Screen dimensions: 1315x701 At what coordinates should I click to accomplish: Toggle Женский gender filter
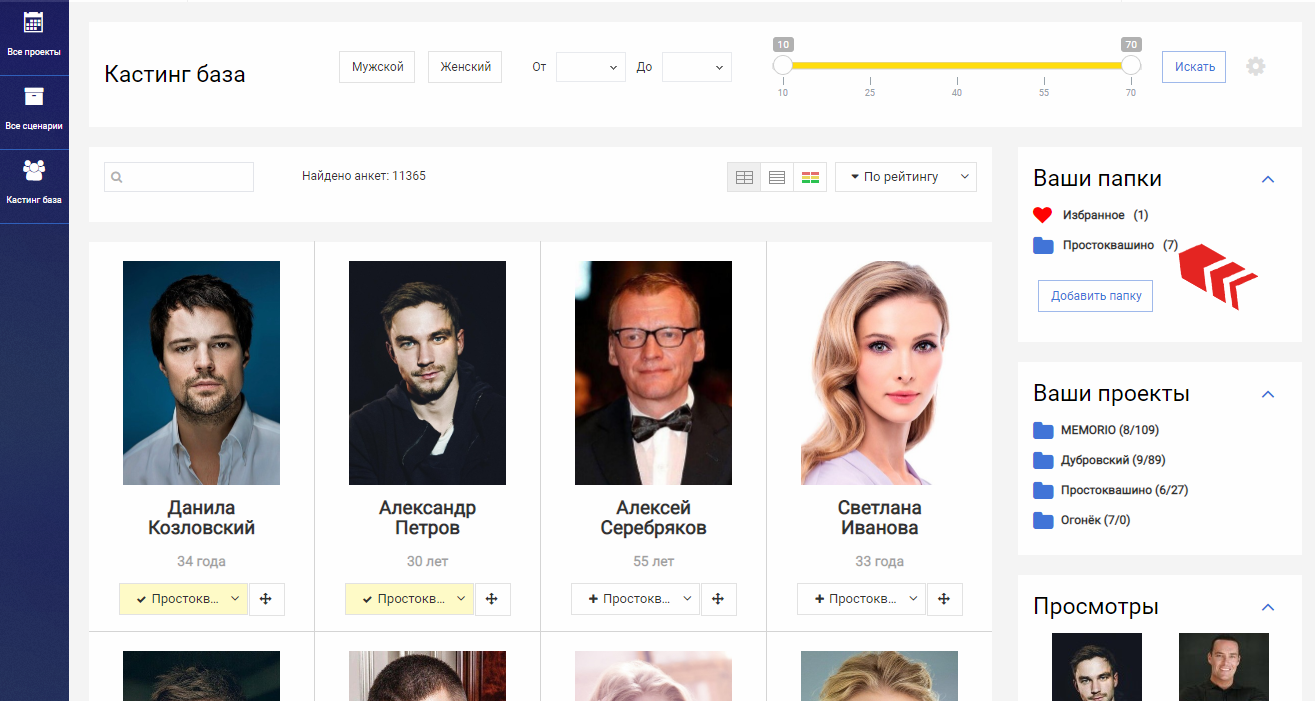tap(465, 67)
